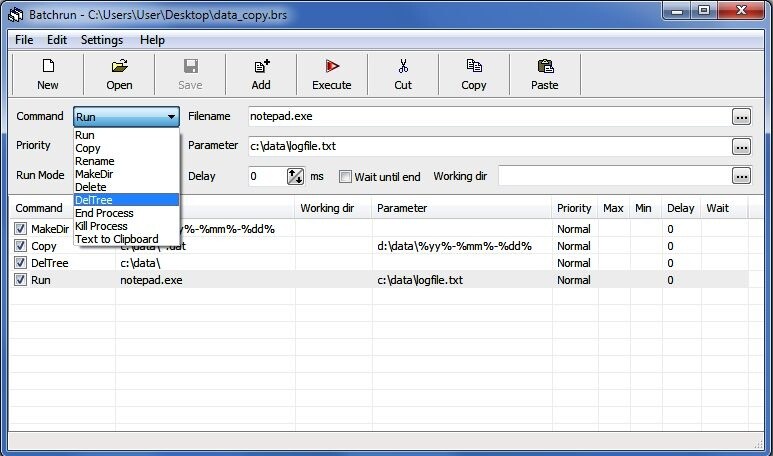Open the Edit menu
This screenshot has width=773, height=456.
click(57, 40)
